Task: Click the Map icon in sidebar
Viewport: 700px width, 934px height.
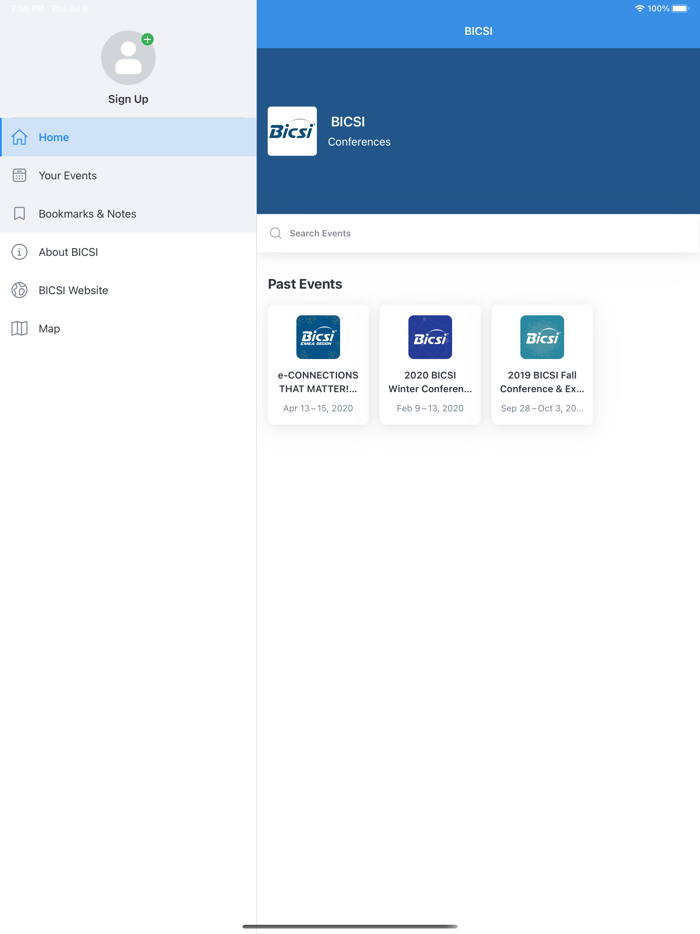Action: point(19,328)
